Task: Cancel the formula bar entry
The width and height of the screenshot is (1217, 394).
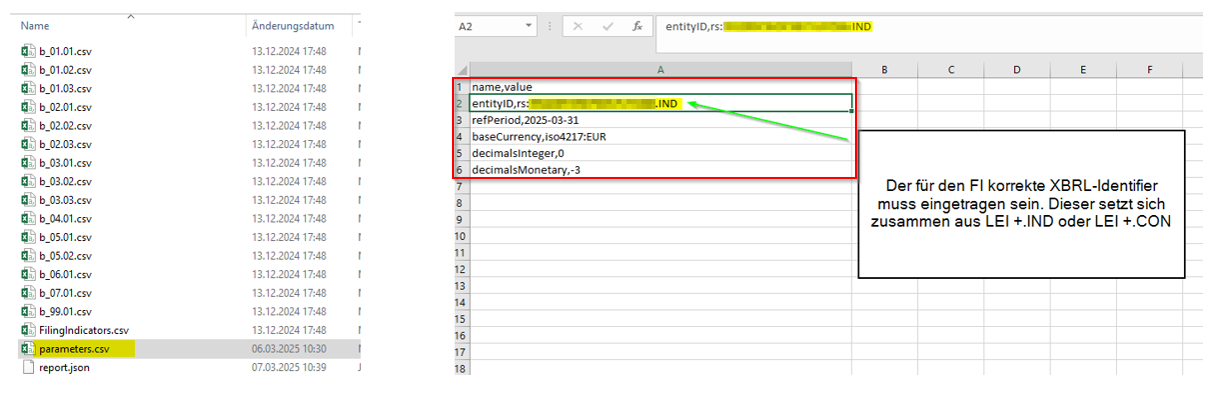Action: 578,27
